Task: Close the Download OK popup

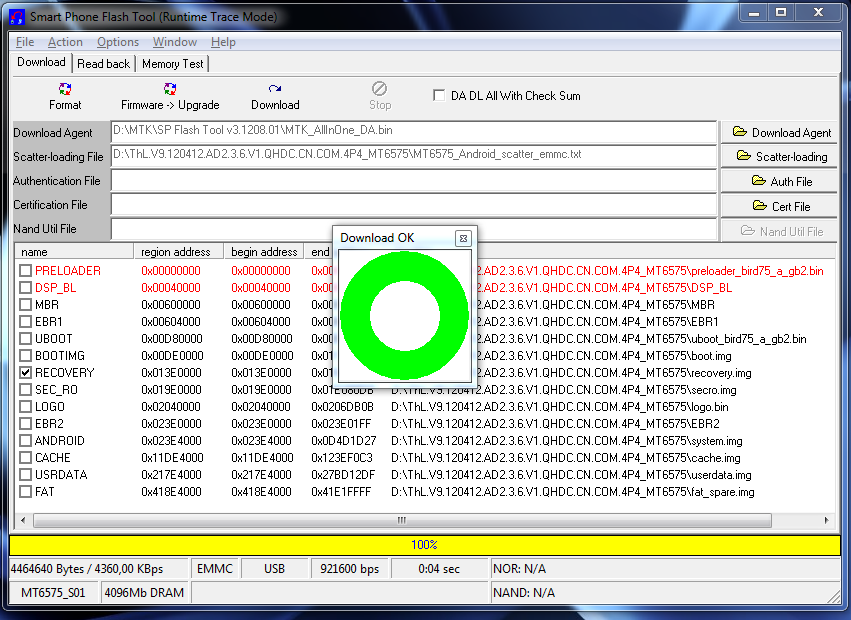Action: point(463,238)
